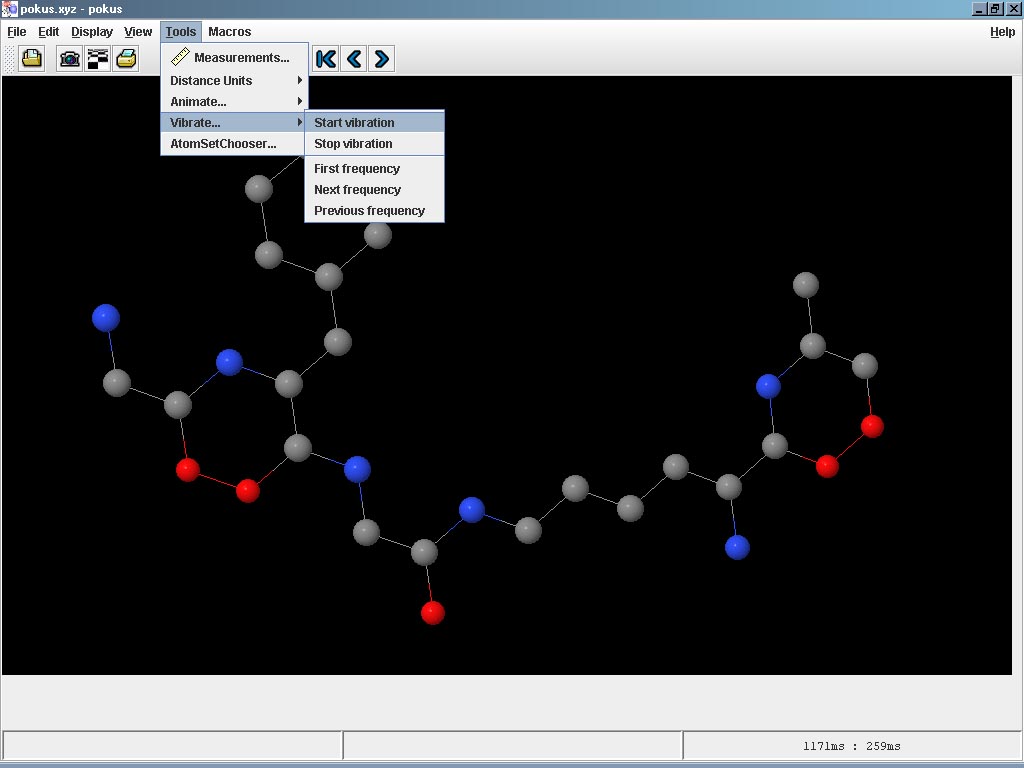
Task: Select Stop vibration in the submenu
Action: point(374,144)
